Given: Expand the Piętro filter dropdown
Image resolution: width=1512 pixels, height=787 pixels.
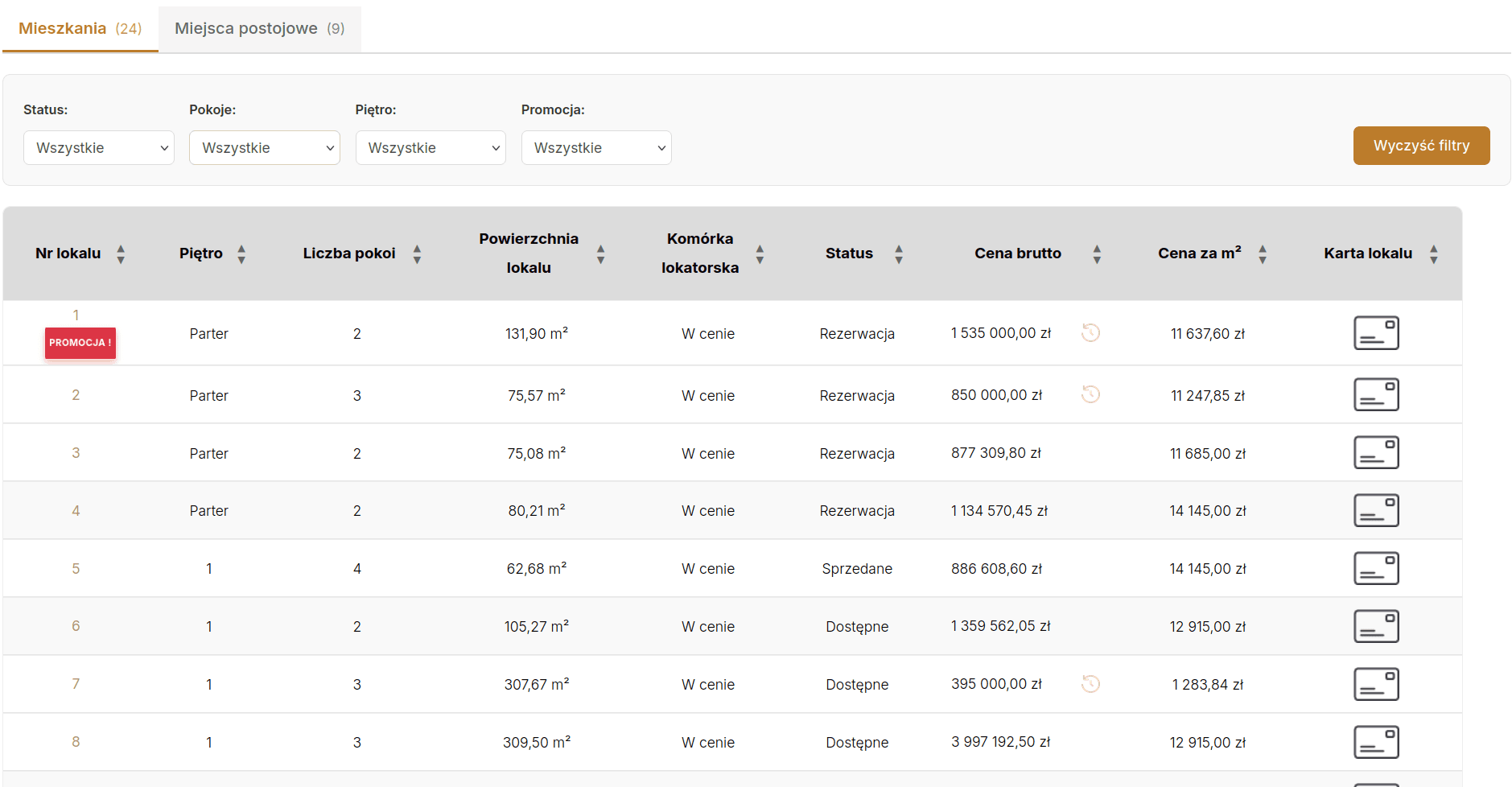Looking at the screenshot, I should click(x=431, y=148).
